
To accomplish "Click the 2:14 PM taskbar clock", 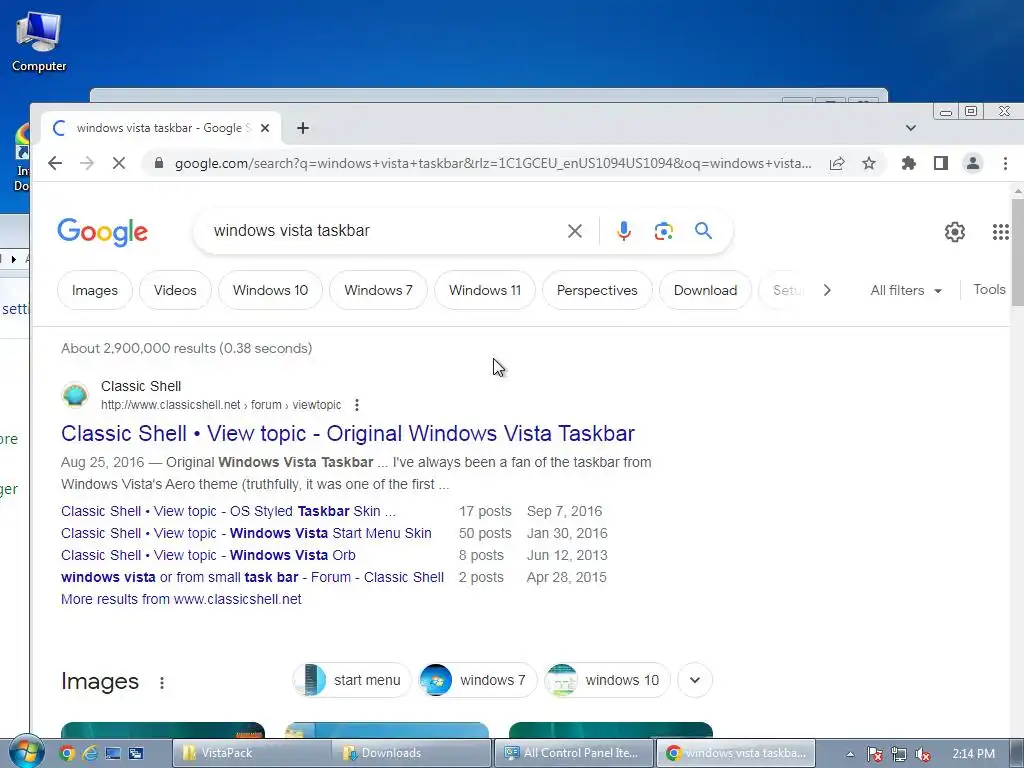I will click(974, 754).
